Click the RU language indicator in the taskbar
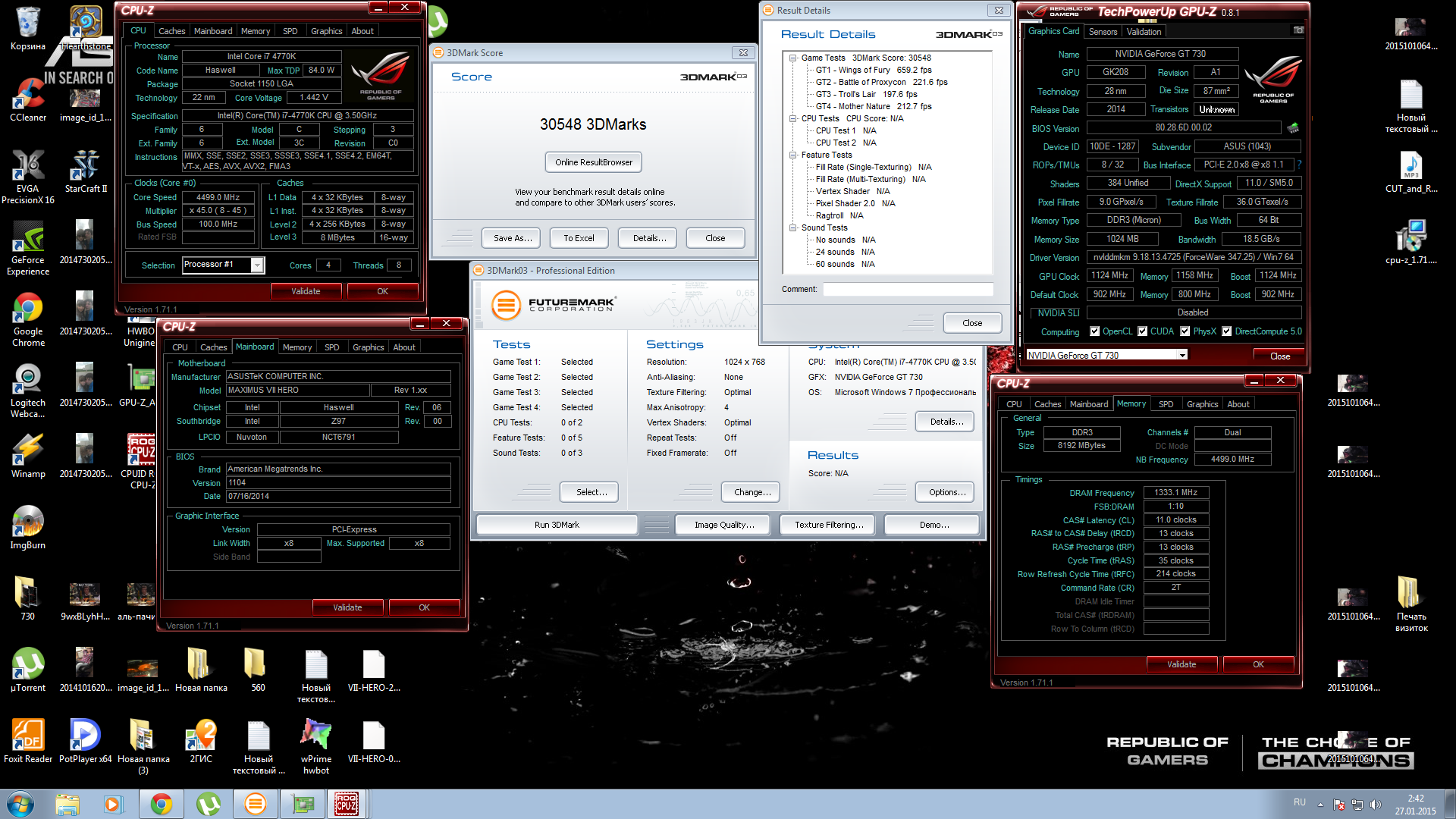Image resolution: width=1456 pixels, height=819 pixels. point(1300,802)
